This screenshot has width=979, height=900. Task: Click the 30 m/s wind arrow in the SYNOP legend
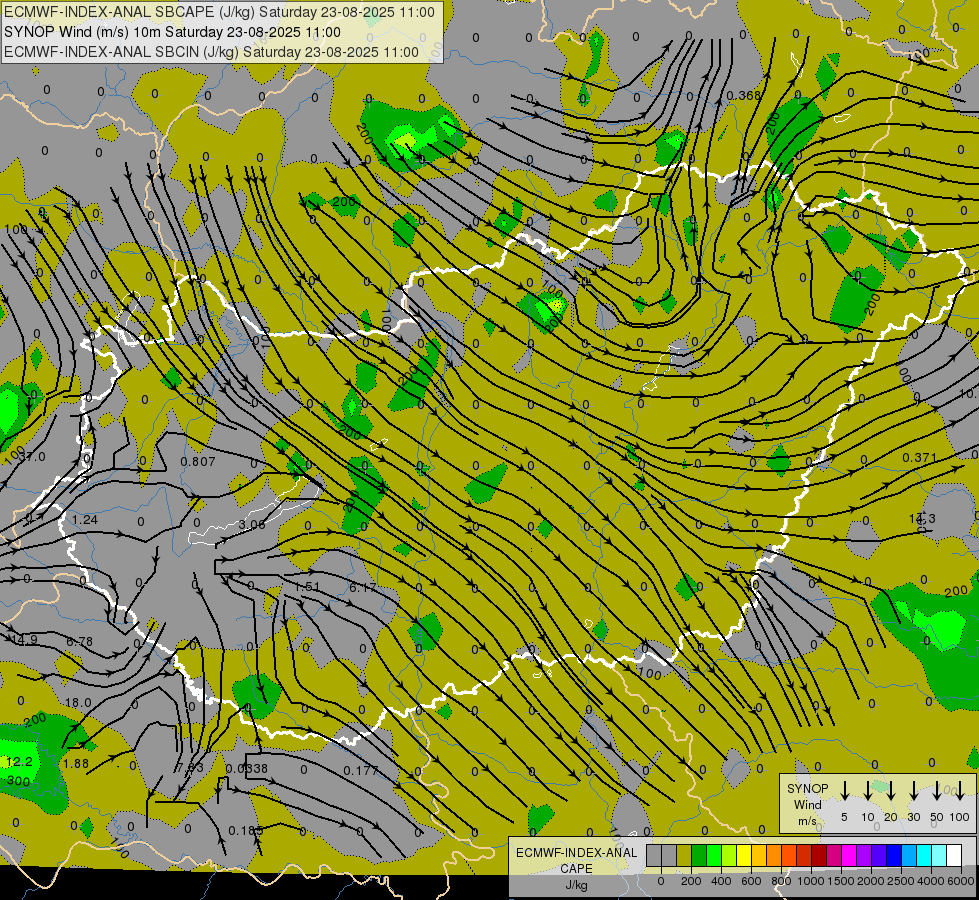point(913,790)
